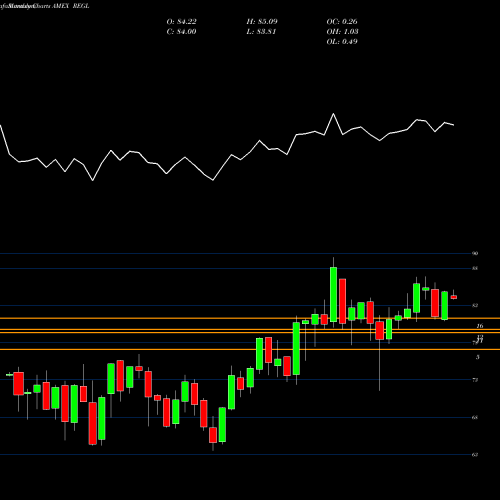Click the OH: 1.03 reading
Screen dimensions: 500x500
click(342, 32)
